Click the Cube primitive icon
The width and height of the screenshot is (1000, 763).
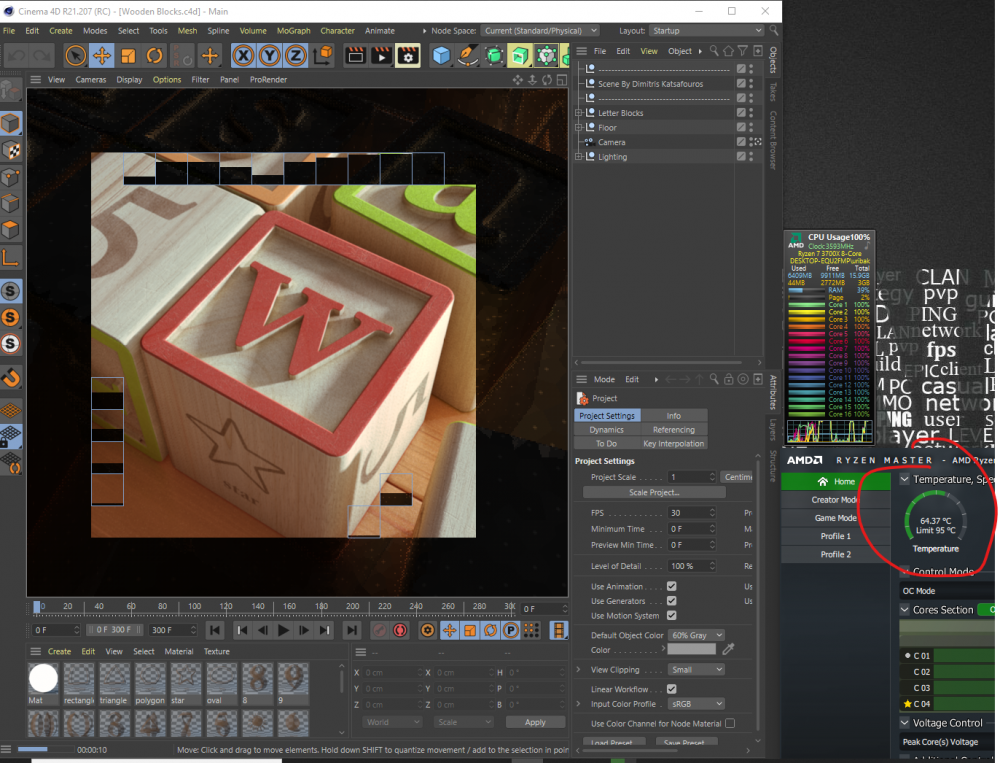pyautogui.click(x=441, y=55)
